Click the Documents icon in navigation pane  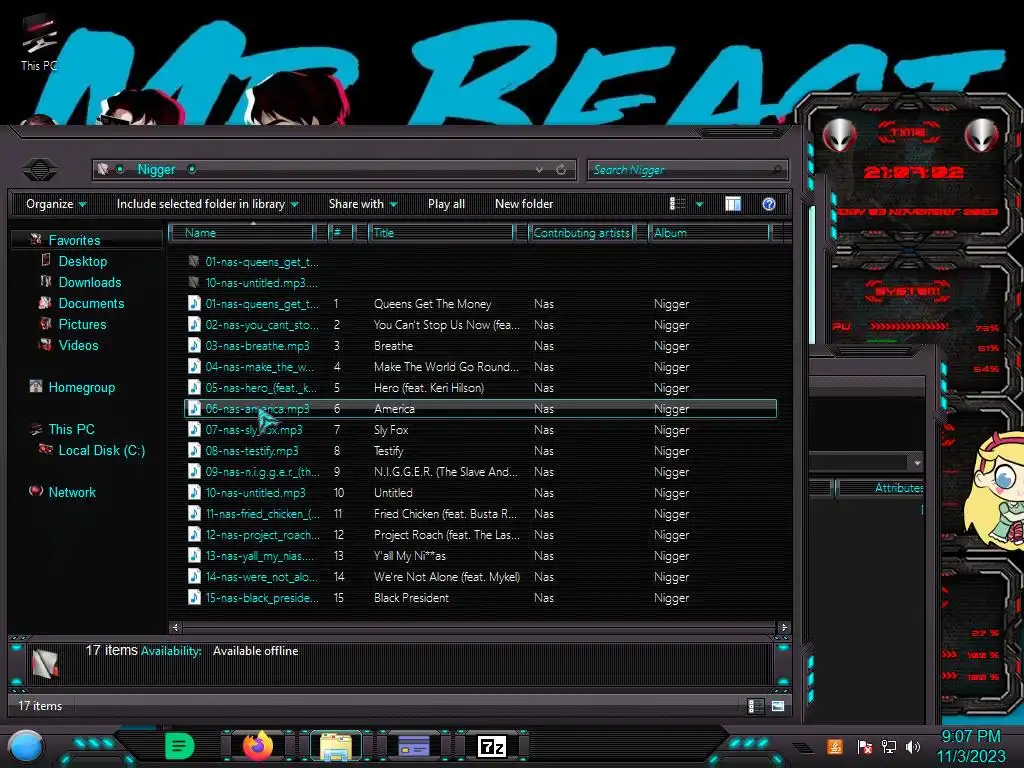[45, 303]
